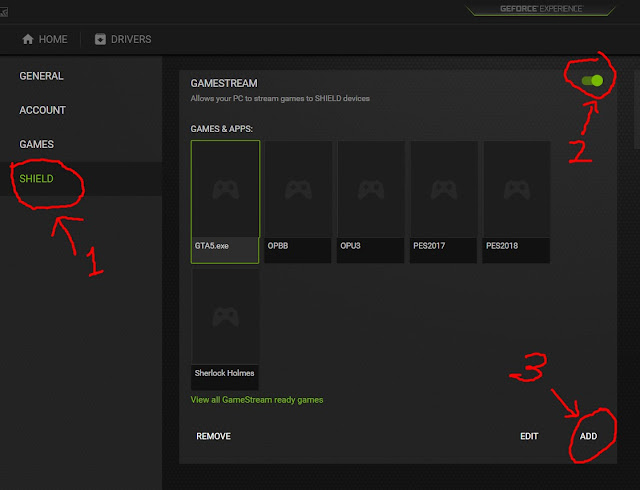Select the GTA5.exe game tile
The image size is (640, 490).
pos(225,202)
